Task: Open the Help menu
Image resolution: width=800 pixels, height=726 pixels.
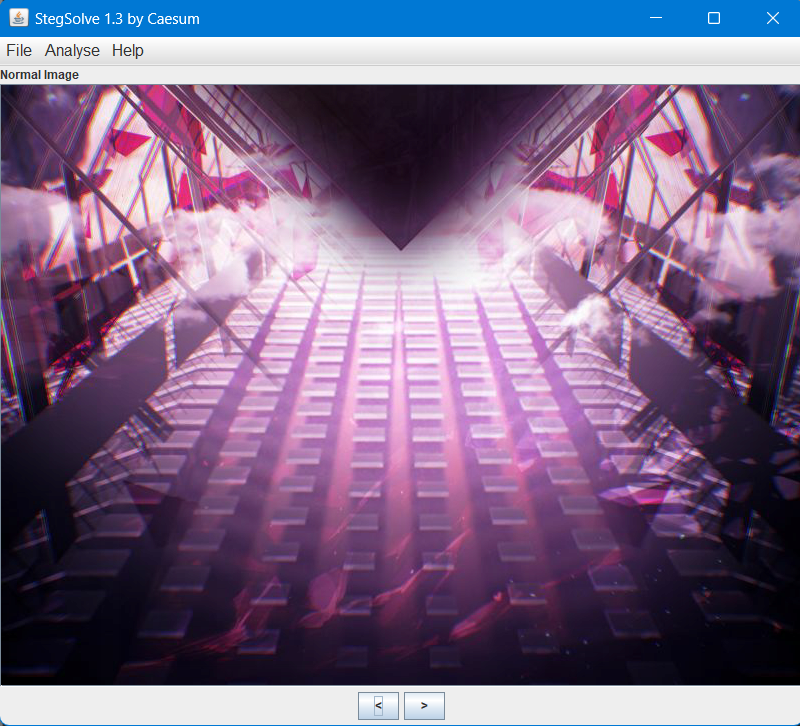Action: tap(128, 51)
